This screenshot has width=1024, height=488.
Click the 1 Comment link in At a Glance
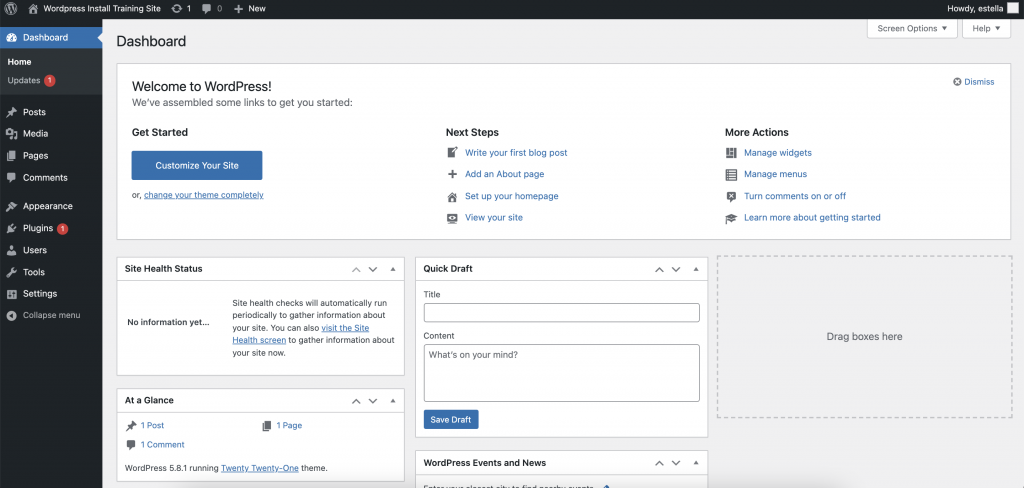(163, 445)
